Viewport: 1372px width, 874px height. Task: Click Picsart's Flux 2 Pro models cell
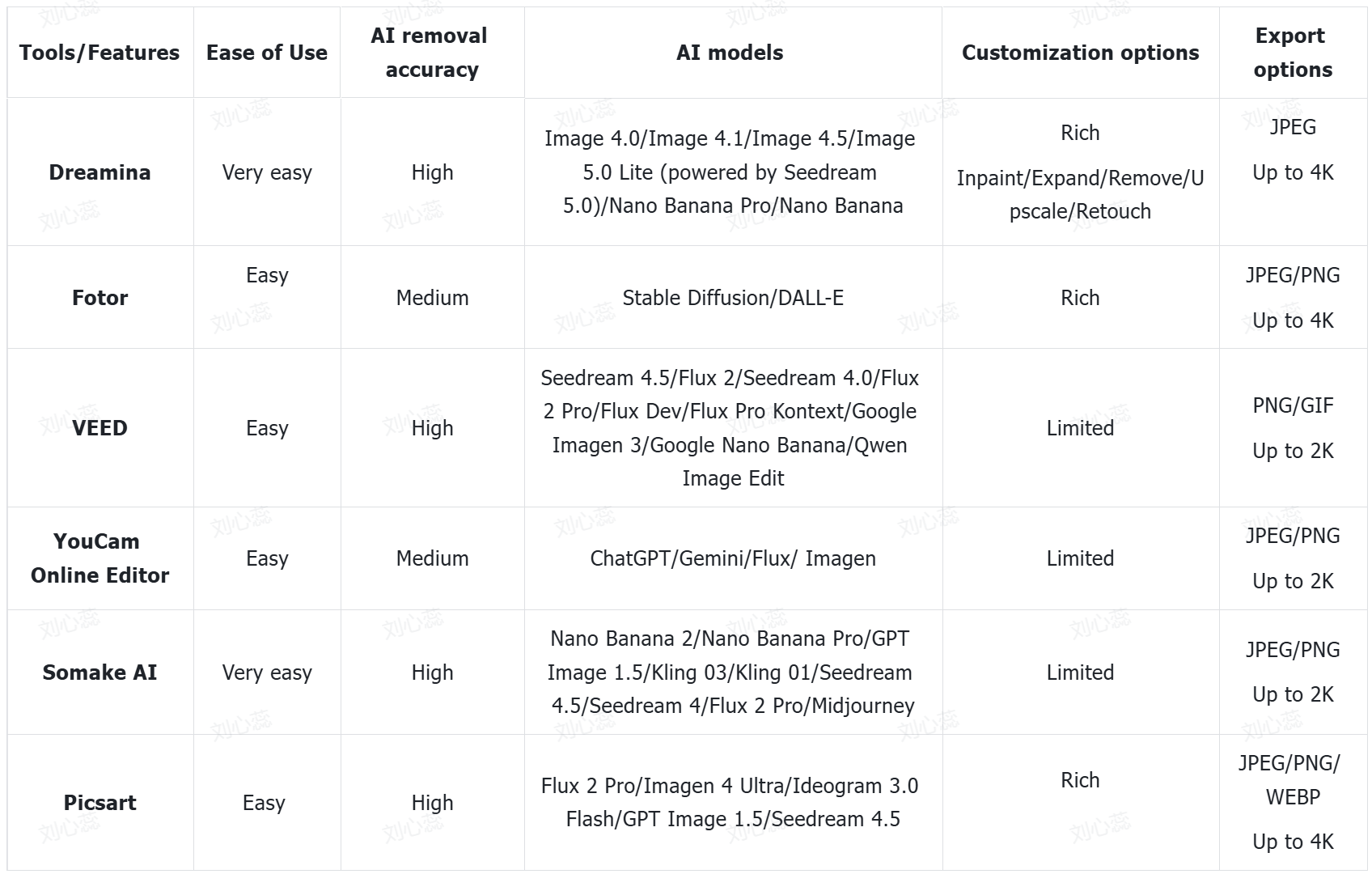coord(733,803)
